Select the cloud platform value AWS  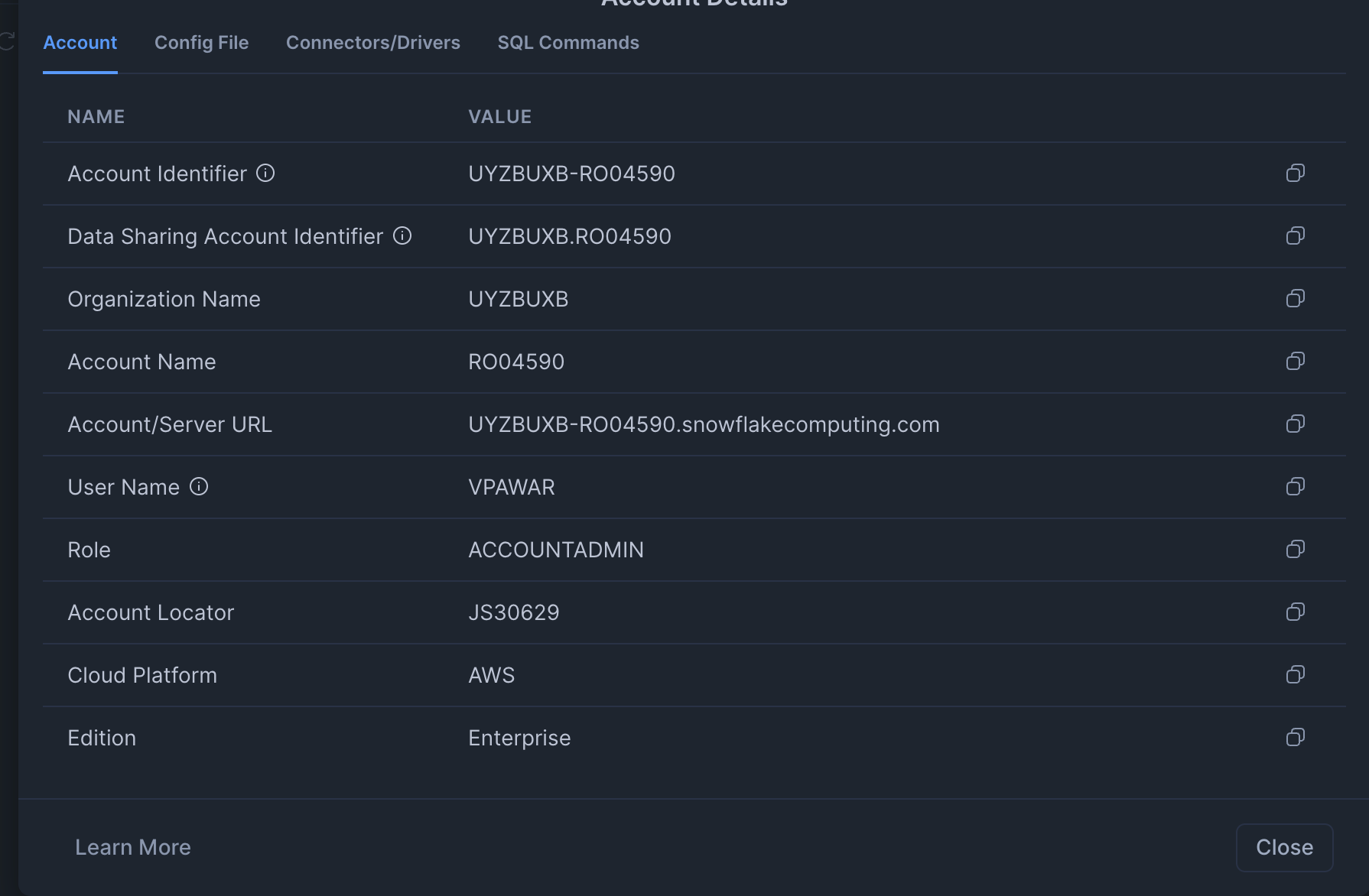pyautogui.click(x=491, y=675)
